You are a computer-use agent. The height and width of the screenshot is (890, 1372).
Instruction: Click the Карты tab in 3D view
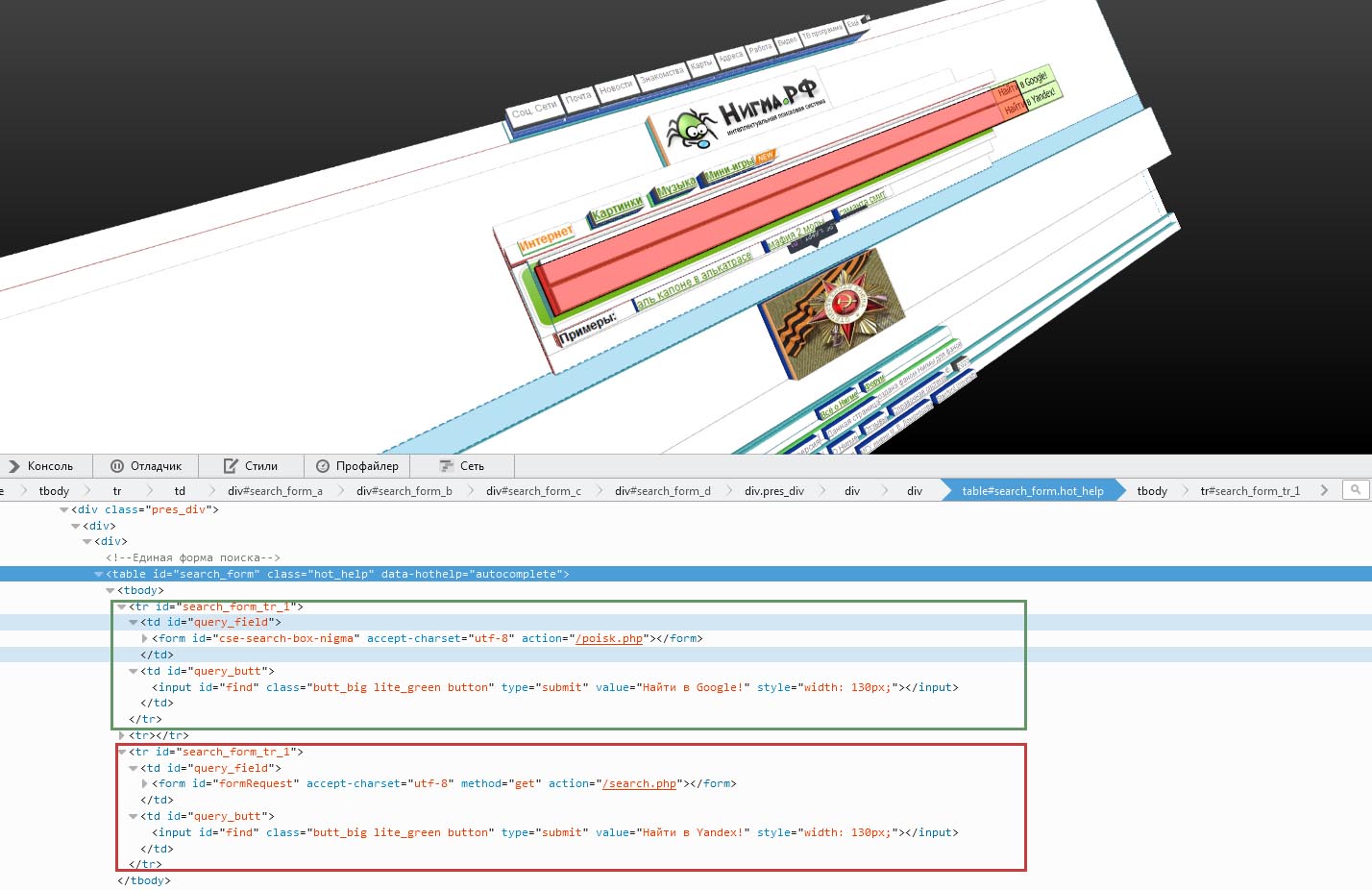coord(701,63)
